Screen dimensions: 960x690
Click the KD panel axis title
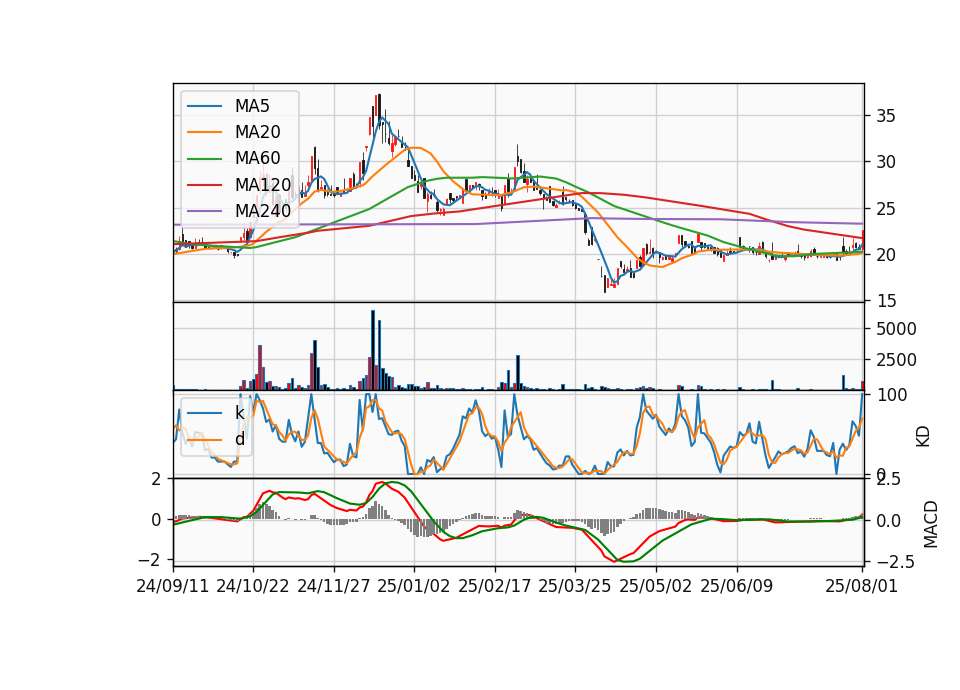(923, 437)
